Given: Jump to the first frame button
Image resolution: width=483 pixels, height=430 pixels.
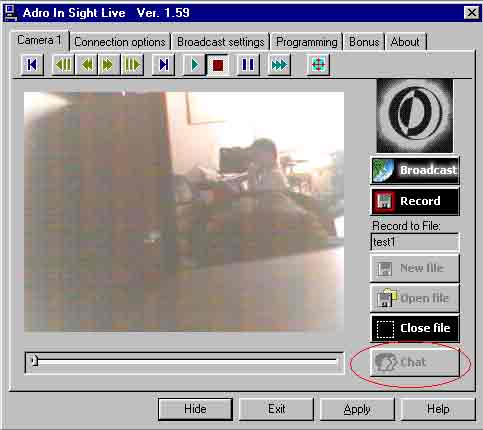Looking at the screenshot, I should coord(32,65).
